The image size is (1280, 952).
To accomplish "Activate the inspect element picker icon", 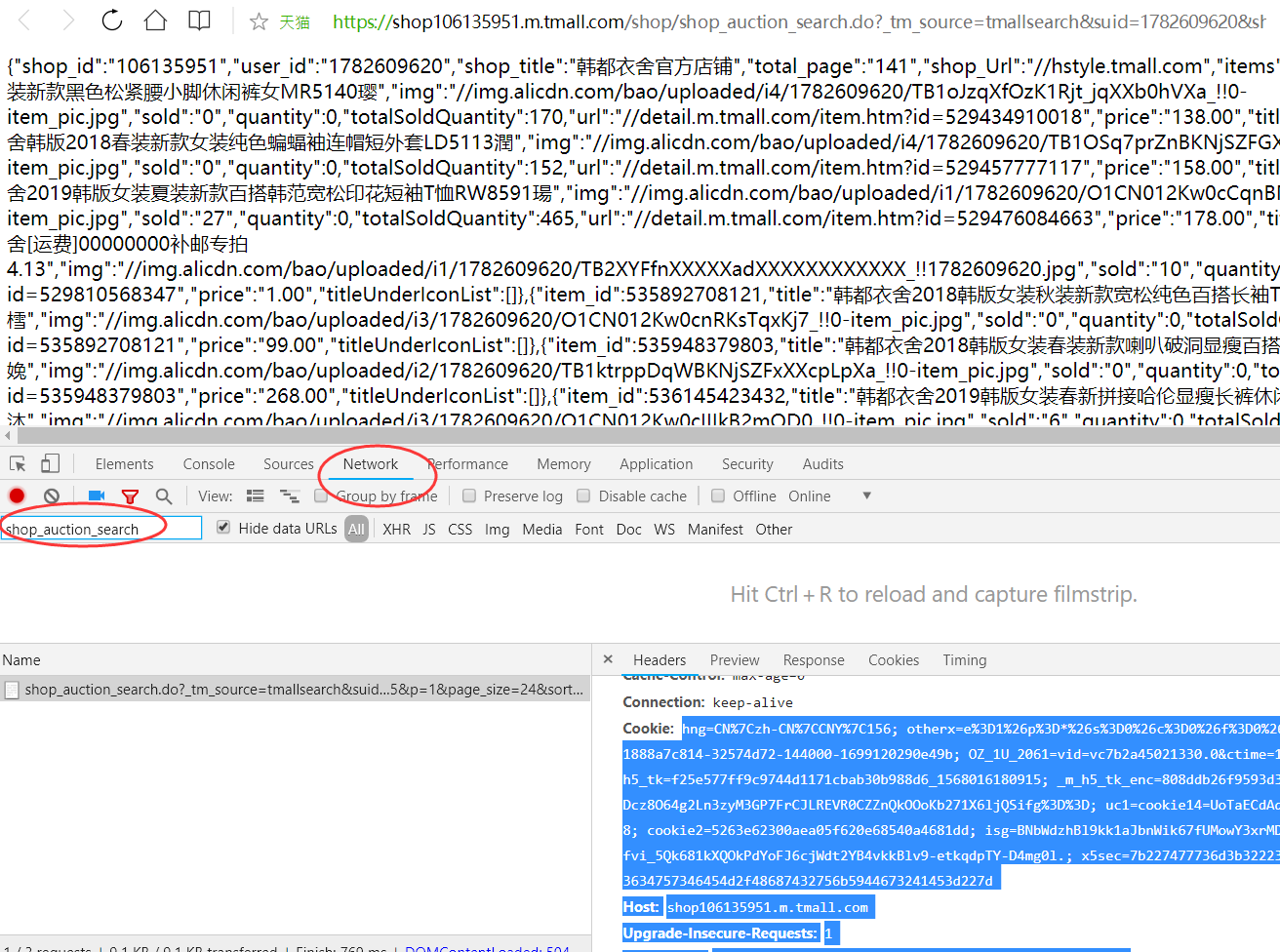I will pos(18,464).
